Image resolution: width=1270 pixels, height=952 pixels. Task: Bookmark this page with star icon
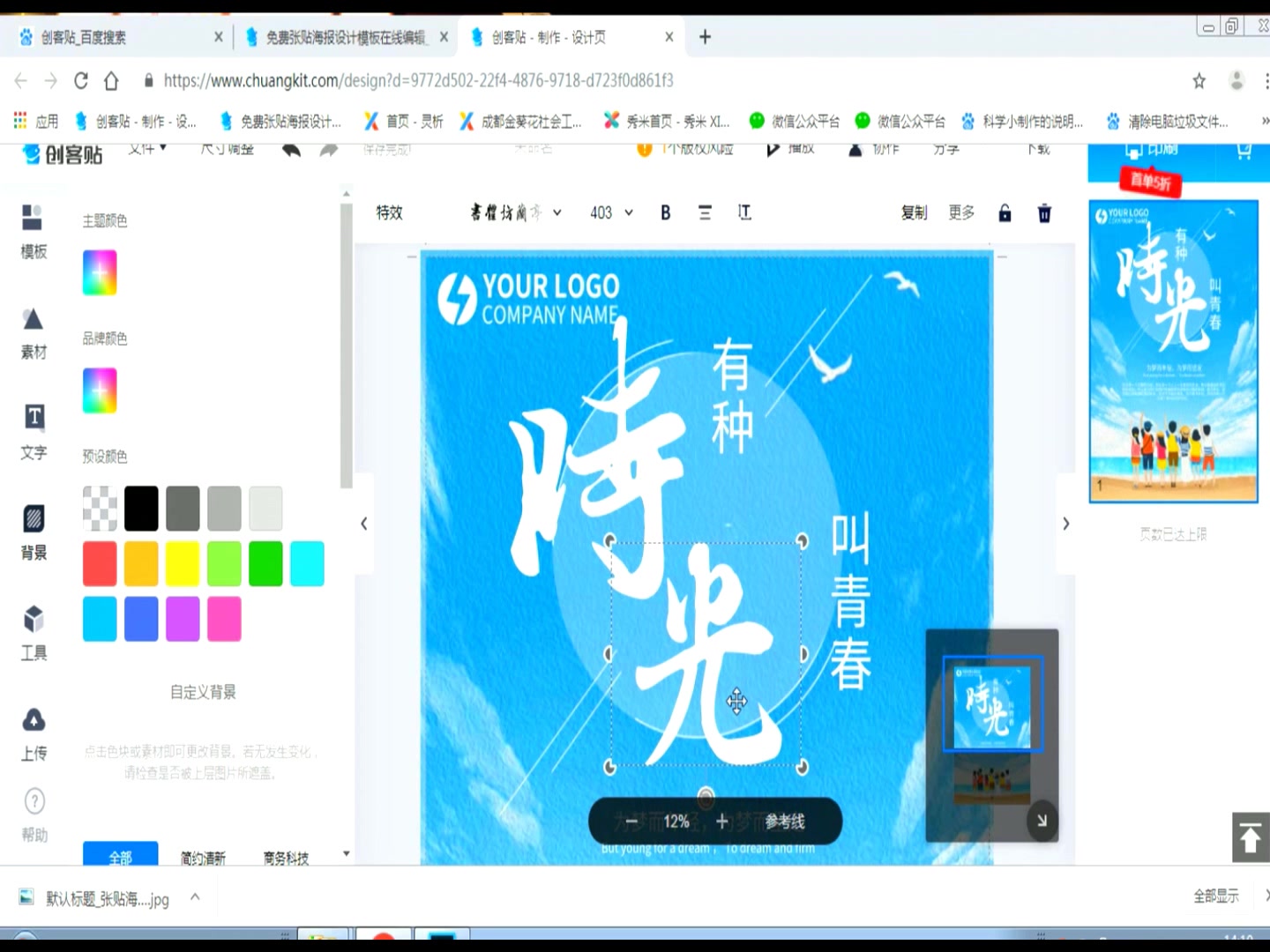1199,81
